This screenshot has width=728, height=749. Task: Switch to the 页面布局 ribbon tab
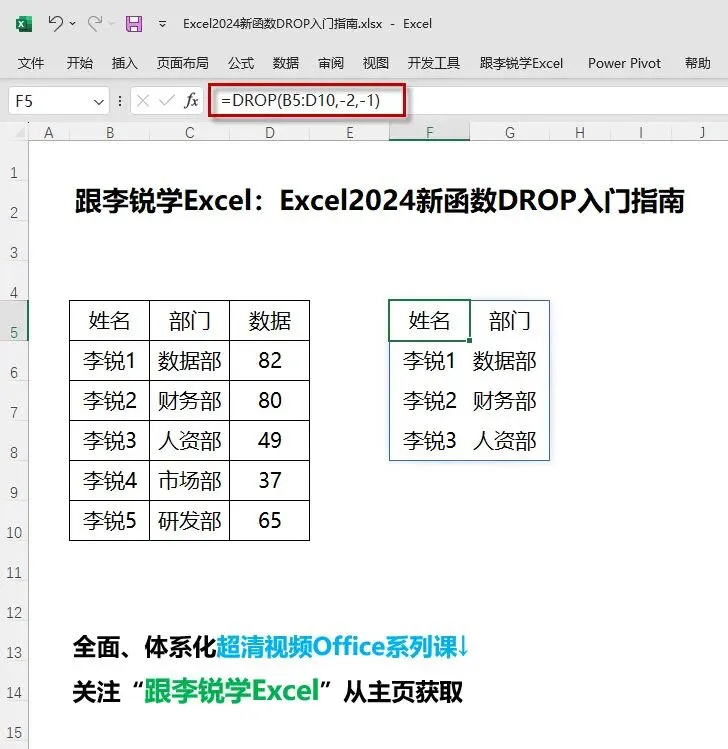tap(182, 63)
